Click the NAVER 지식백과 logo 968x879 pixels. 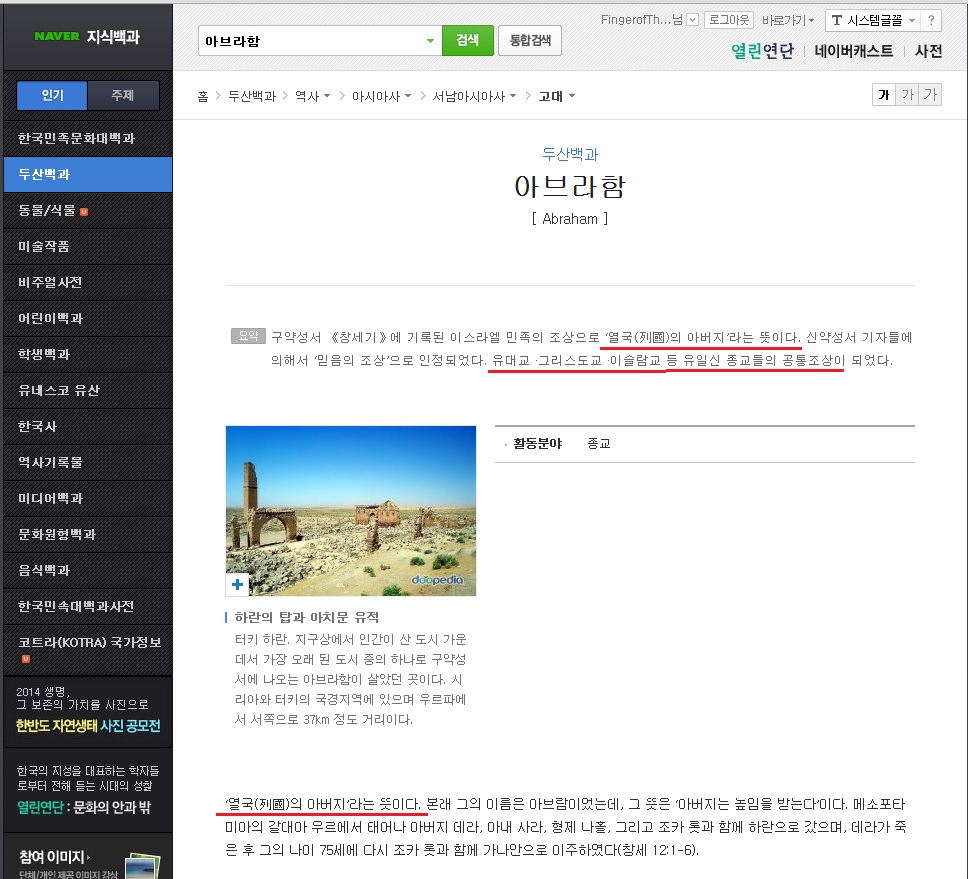click(x=87, y=37)
